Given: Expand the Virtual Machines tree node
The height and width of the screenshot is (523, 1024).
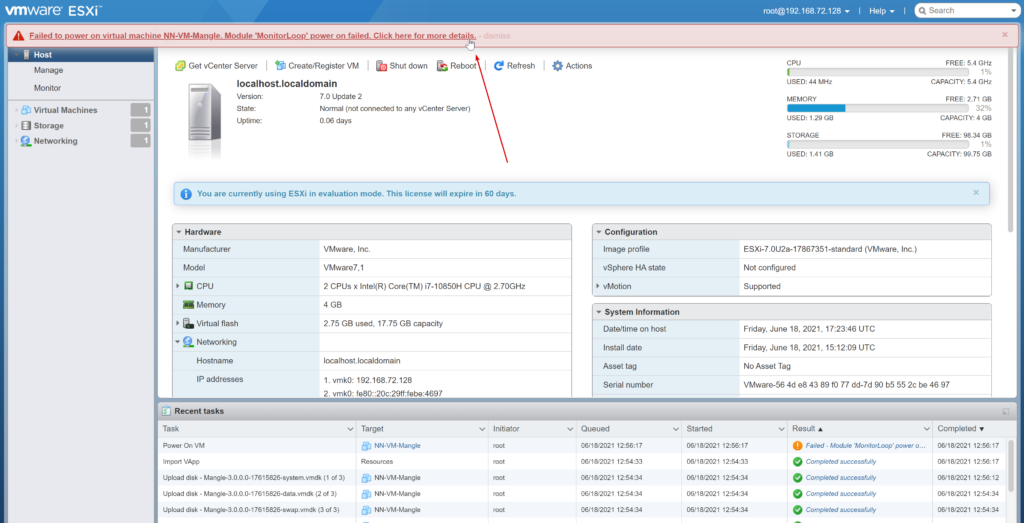Looking at the screenshot, I should point(16,110).
